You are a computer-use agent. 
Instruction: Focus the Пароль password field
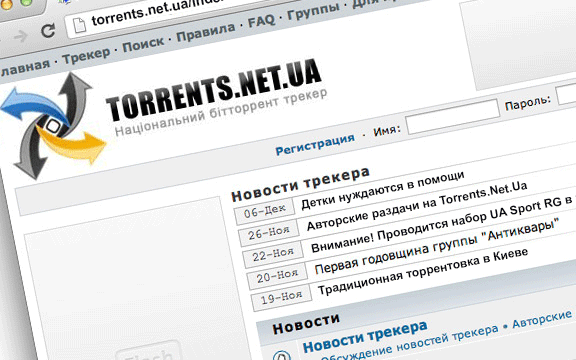tap(566, 95)
